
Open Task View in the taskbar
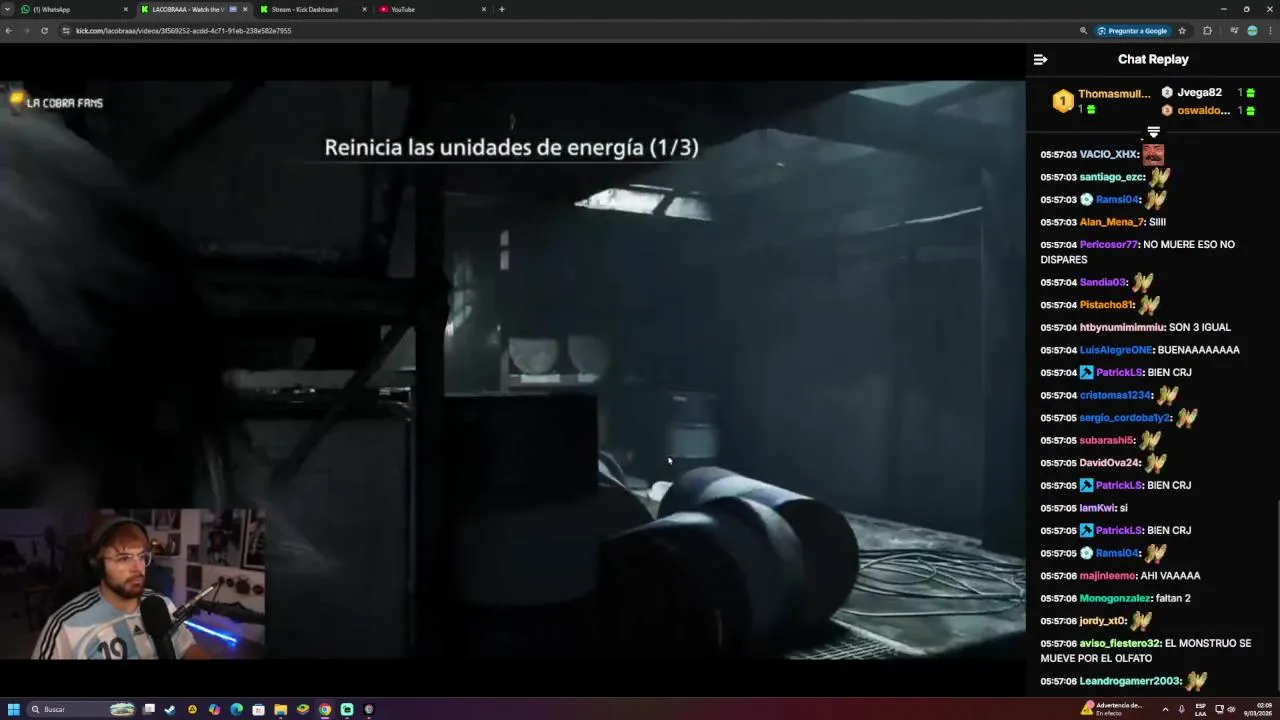[149, 709]
